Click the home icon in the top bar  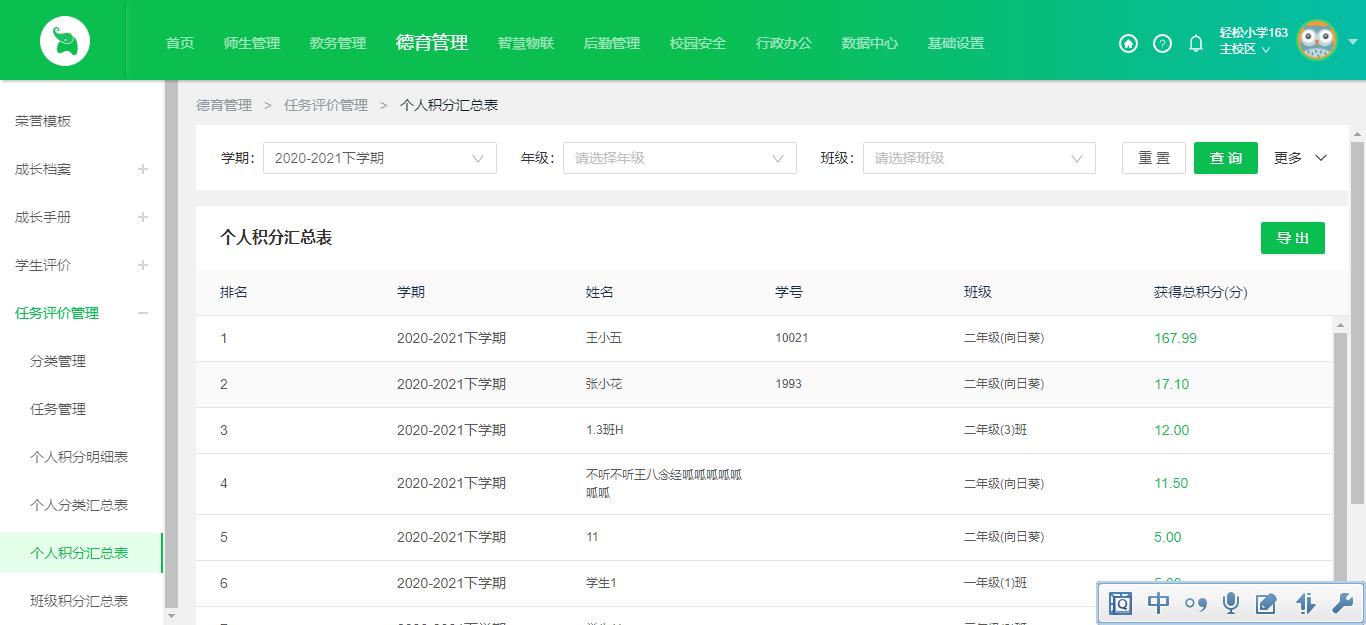[1128, 44]
